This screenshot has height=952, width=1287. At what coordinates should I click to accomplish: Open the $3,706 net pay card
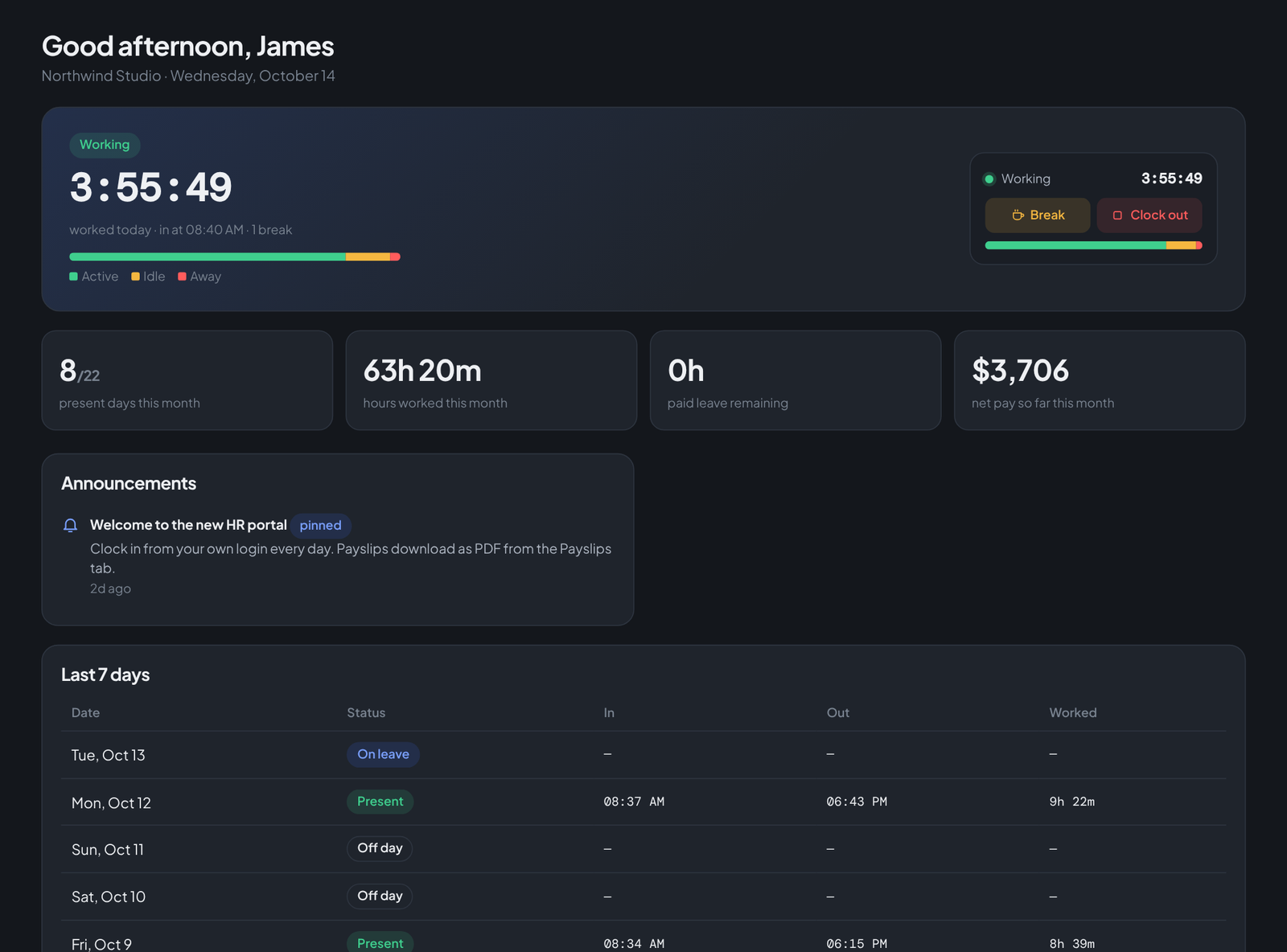click(x=1100, y=380)
